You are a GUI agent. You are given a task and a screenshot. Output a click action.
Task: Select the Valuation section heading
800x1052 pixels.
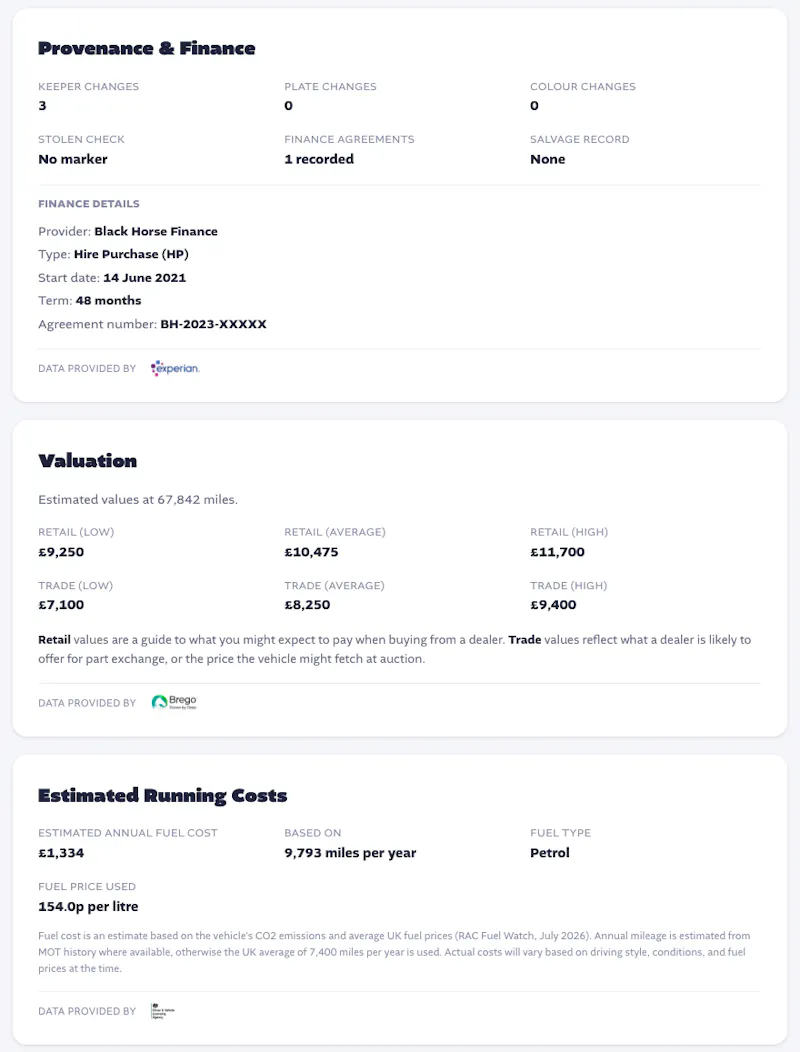pos(87,461)
